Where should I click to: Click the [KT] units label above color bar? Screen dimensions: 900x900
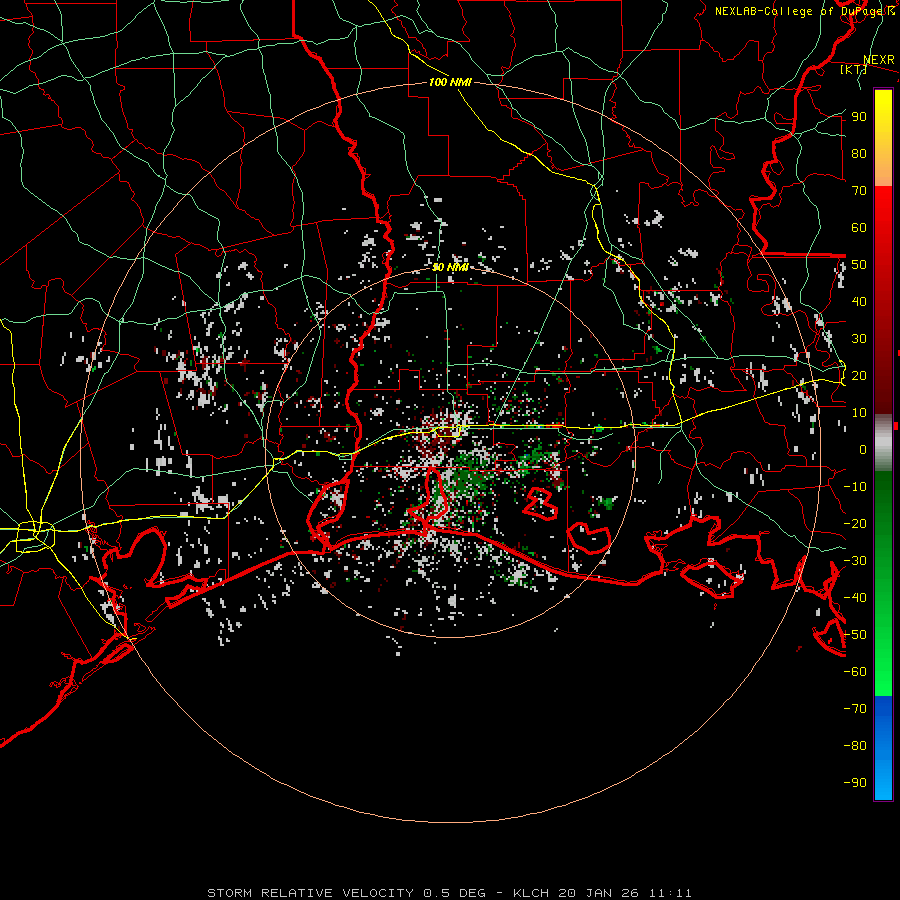(853, 69)
